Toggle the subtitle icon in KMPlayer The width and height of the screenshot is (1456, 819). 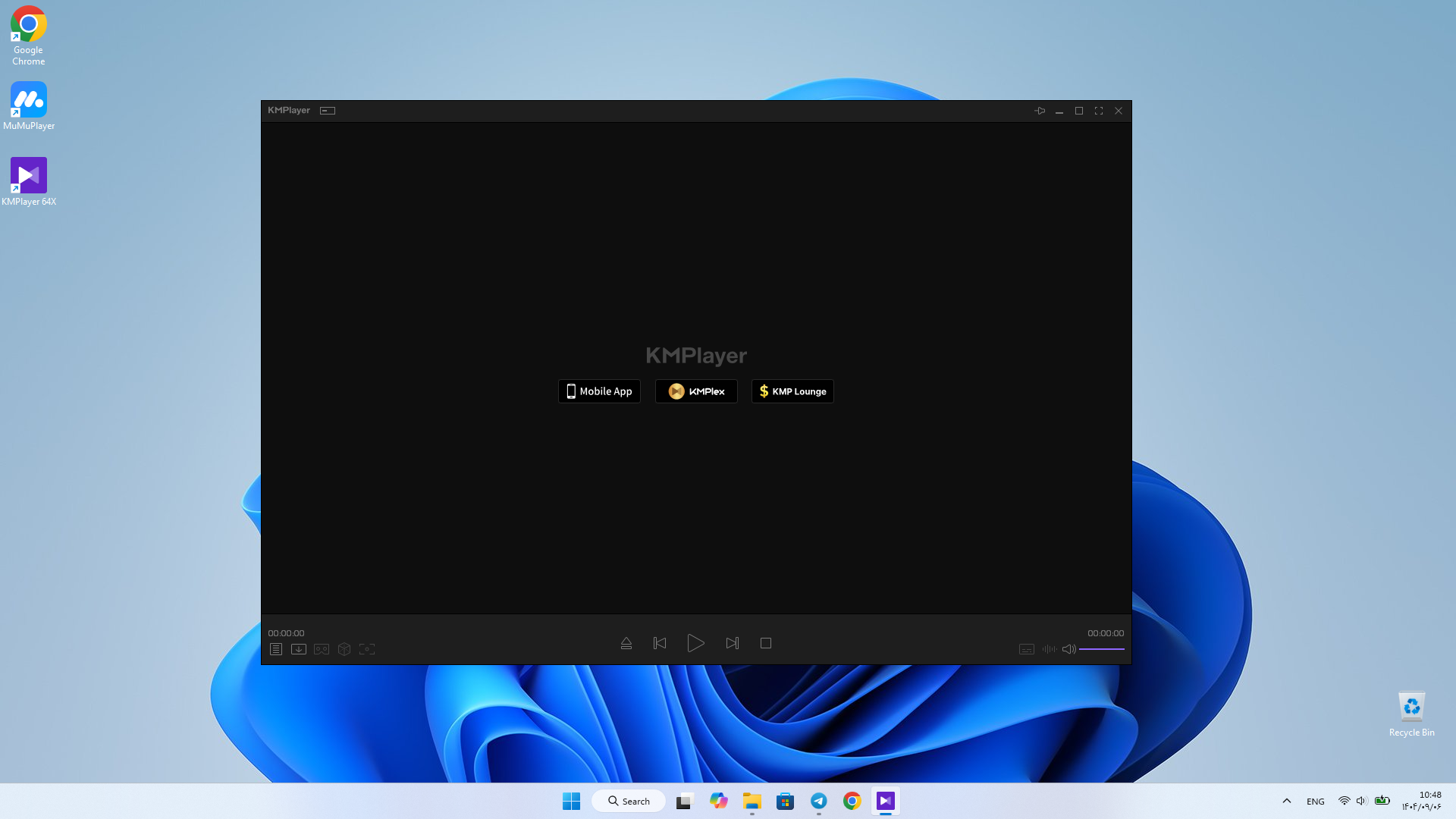[x=1027, y=649]
